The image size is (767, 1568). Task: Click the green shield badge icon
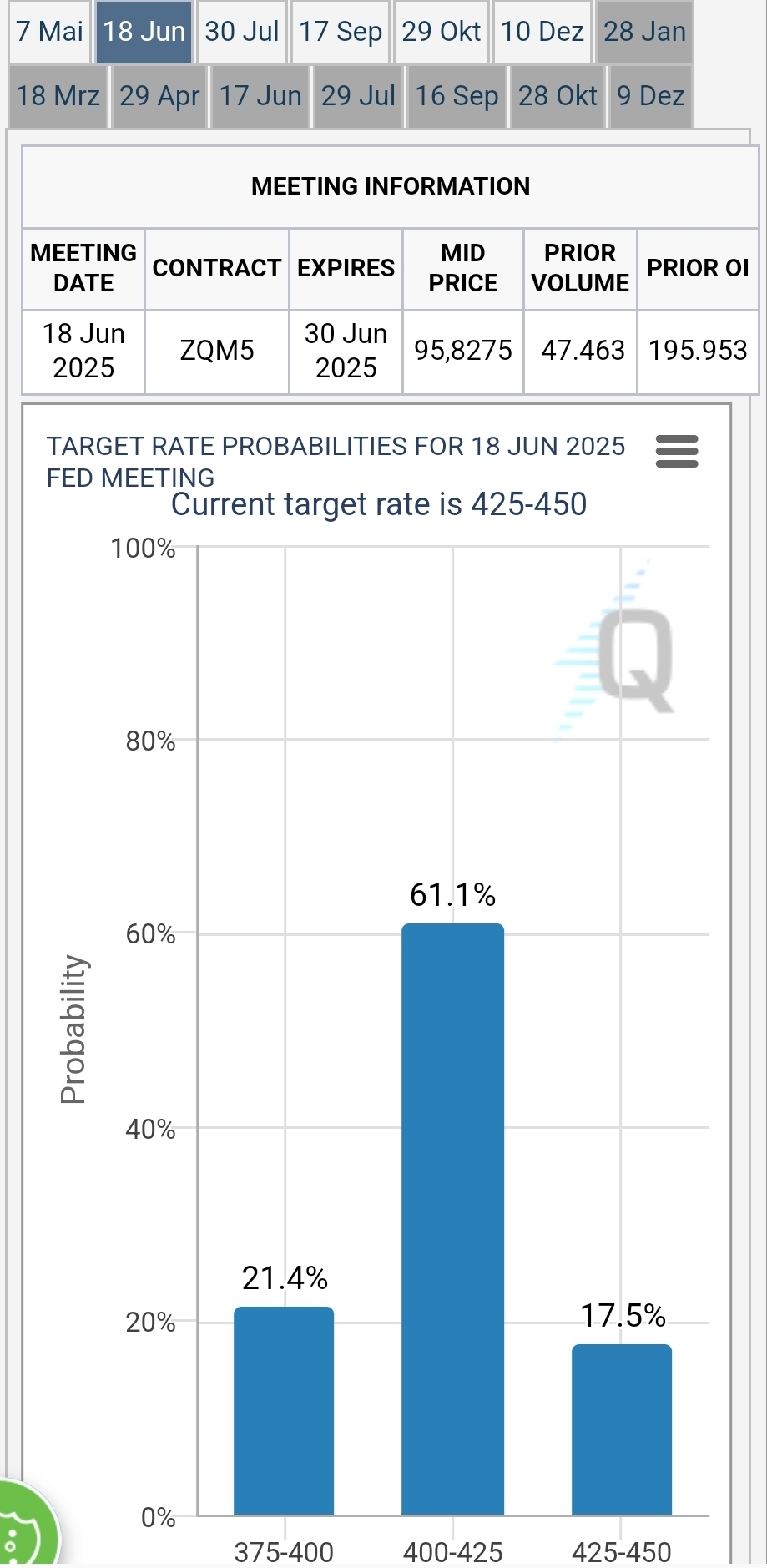[x=23, y=1530]
